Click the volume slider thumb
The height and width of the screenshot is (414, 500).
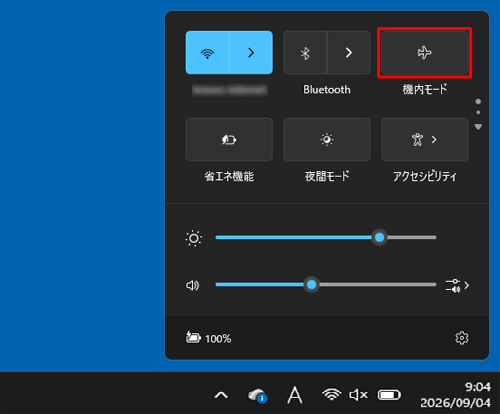tap(311, 285)
